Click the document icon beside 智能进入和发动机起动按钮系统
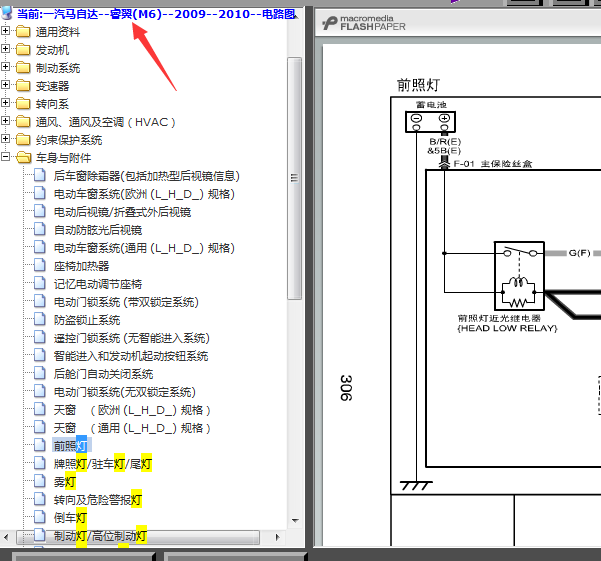Image resolution: width=601 pixels, height=561 pixels. point(39,355)
